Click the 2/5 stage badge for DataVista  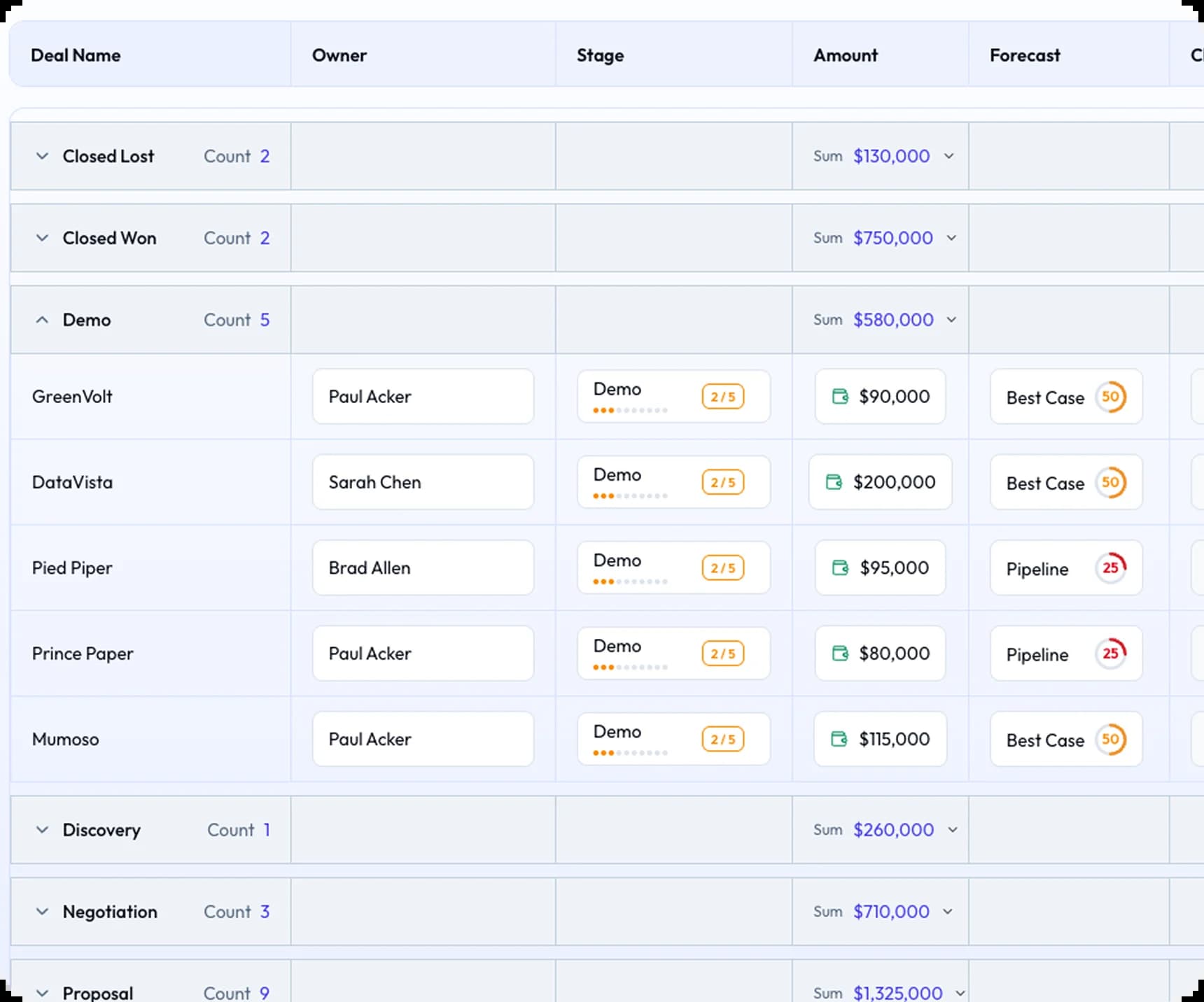[722, 482]
